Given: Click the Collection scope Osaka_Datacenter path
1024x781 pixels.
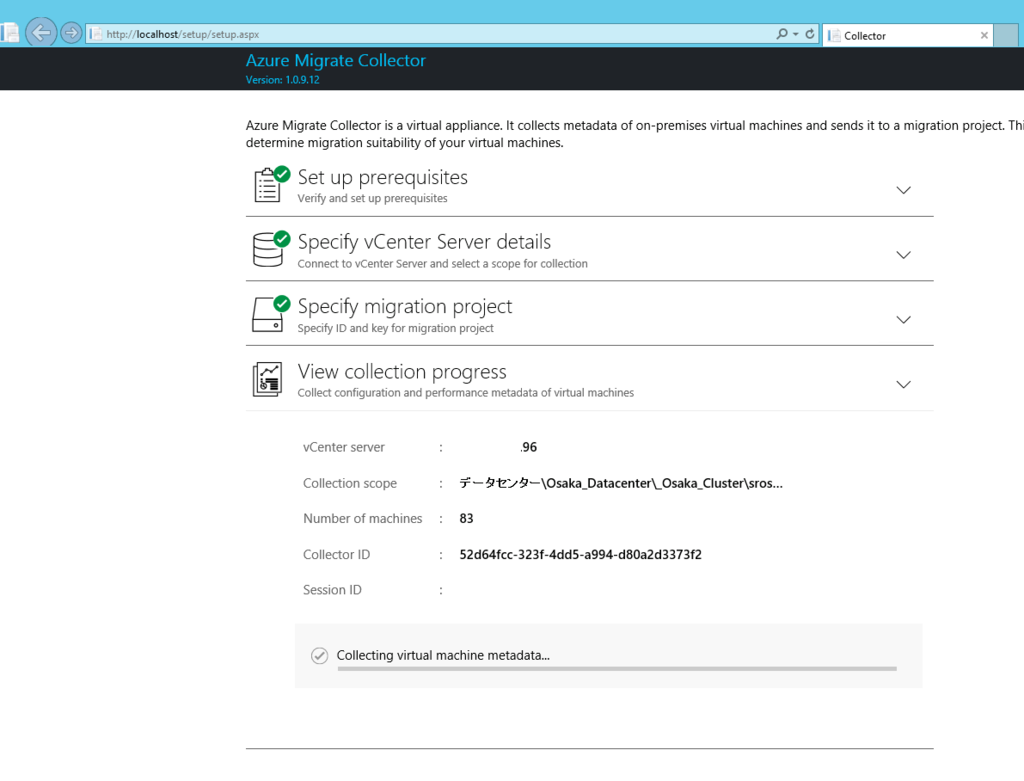Looking at the screenshot, I should (621, 483).
